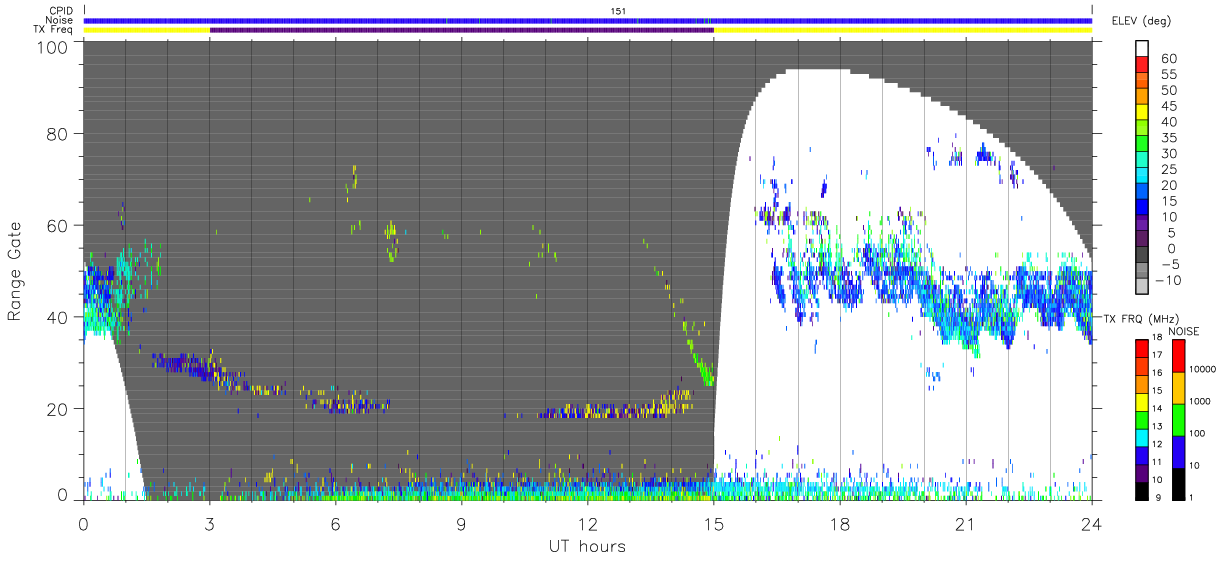This screenshot has width=1228, height=567.
Task: Click the UT hours axis title
Action: [x=588, y=546]
